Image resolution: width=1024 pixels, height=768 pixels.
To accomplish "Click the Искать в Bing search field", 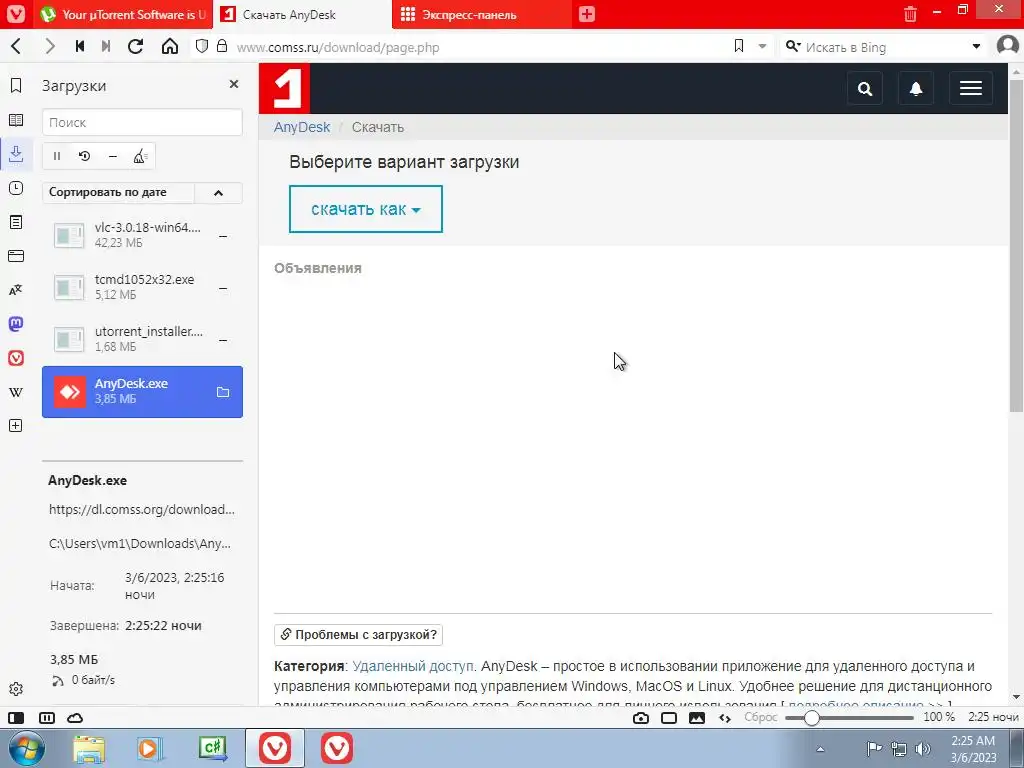I will click(883, 47).
